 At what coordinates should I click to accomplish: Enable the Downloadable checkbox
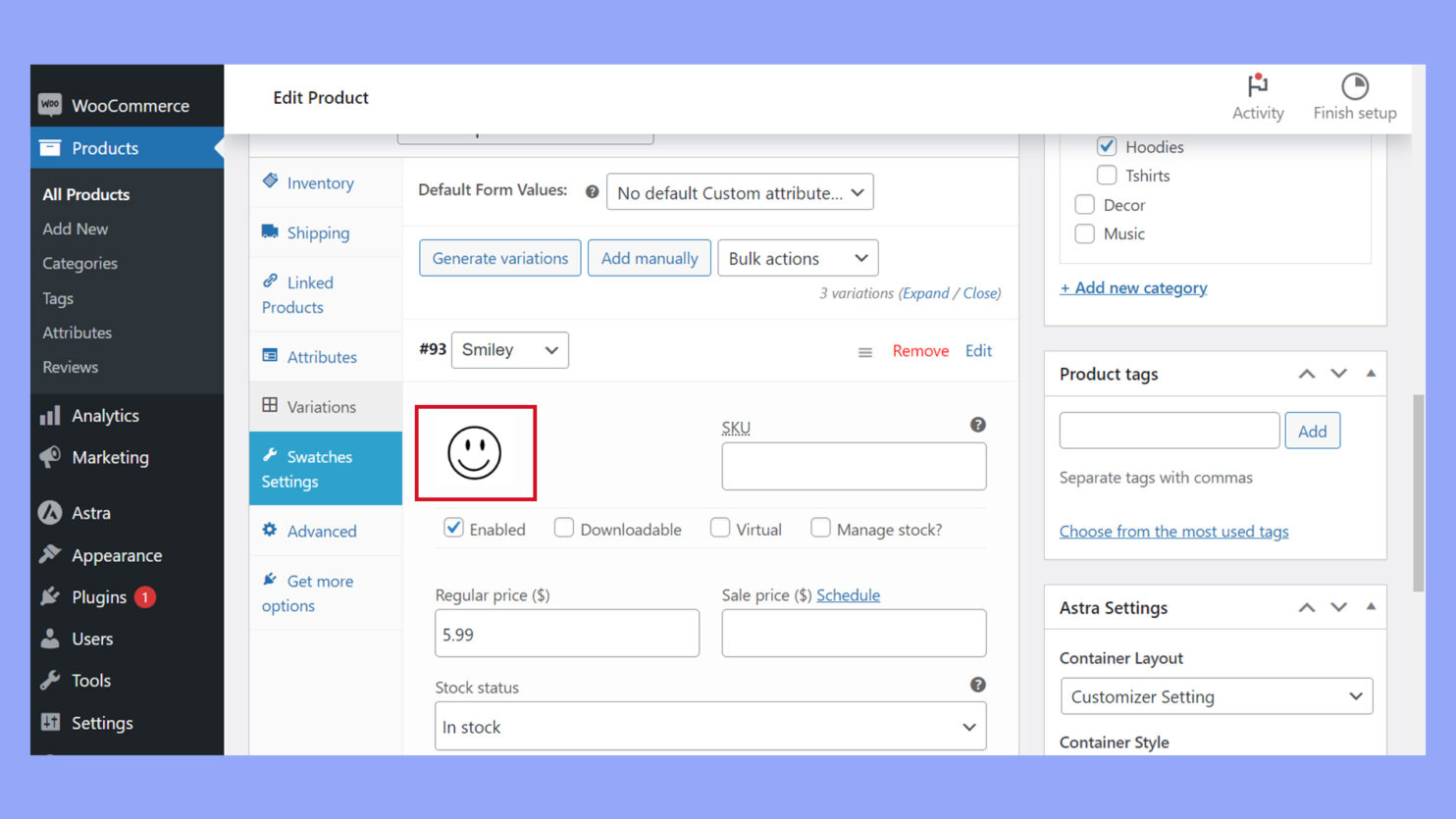click(564, 528)
